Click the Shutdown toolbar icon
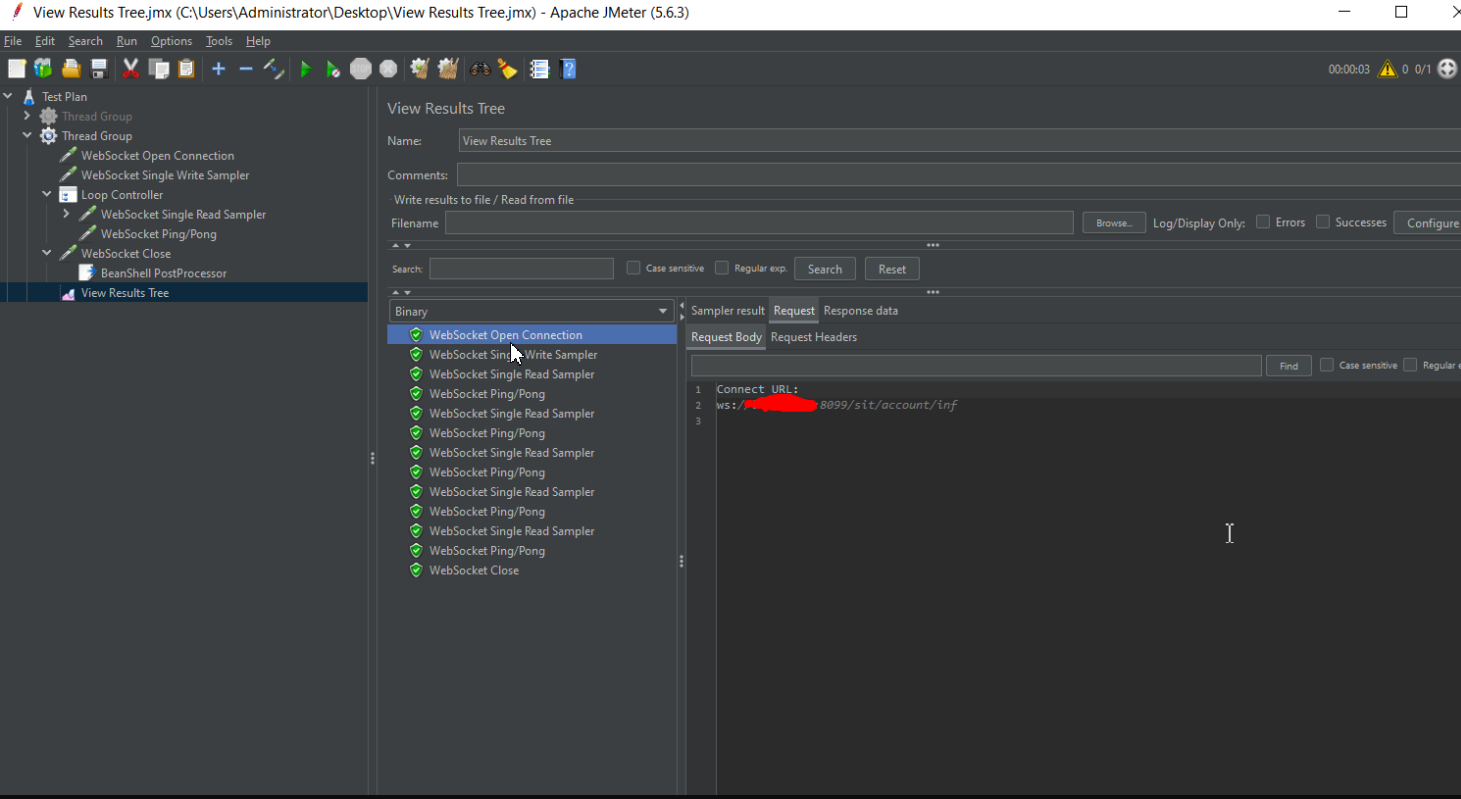Screen dimensions: 1461x799 coord(388,69)
